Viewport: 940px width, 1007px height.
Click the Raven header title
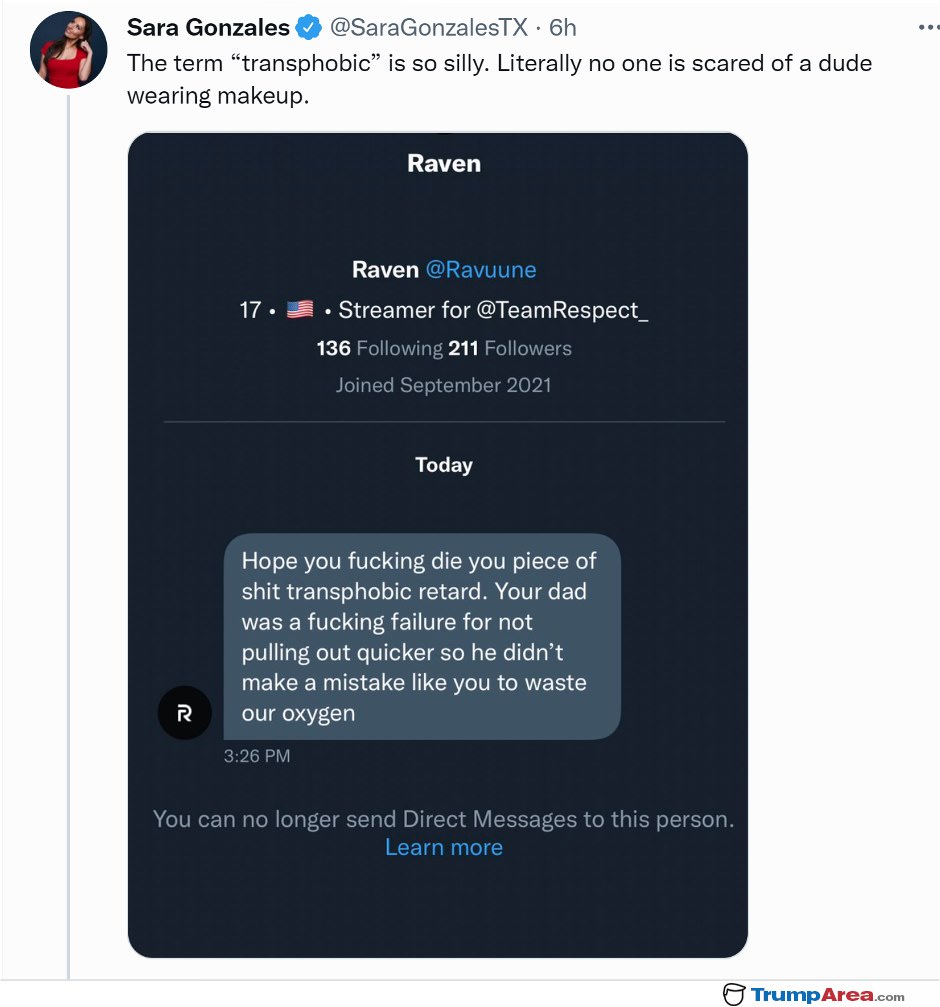click(444, 163)
